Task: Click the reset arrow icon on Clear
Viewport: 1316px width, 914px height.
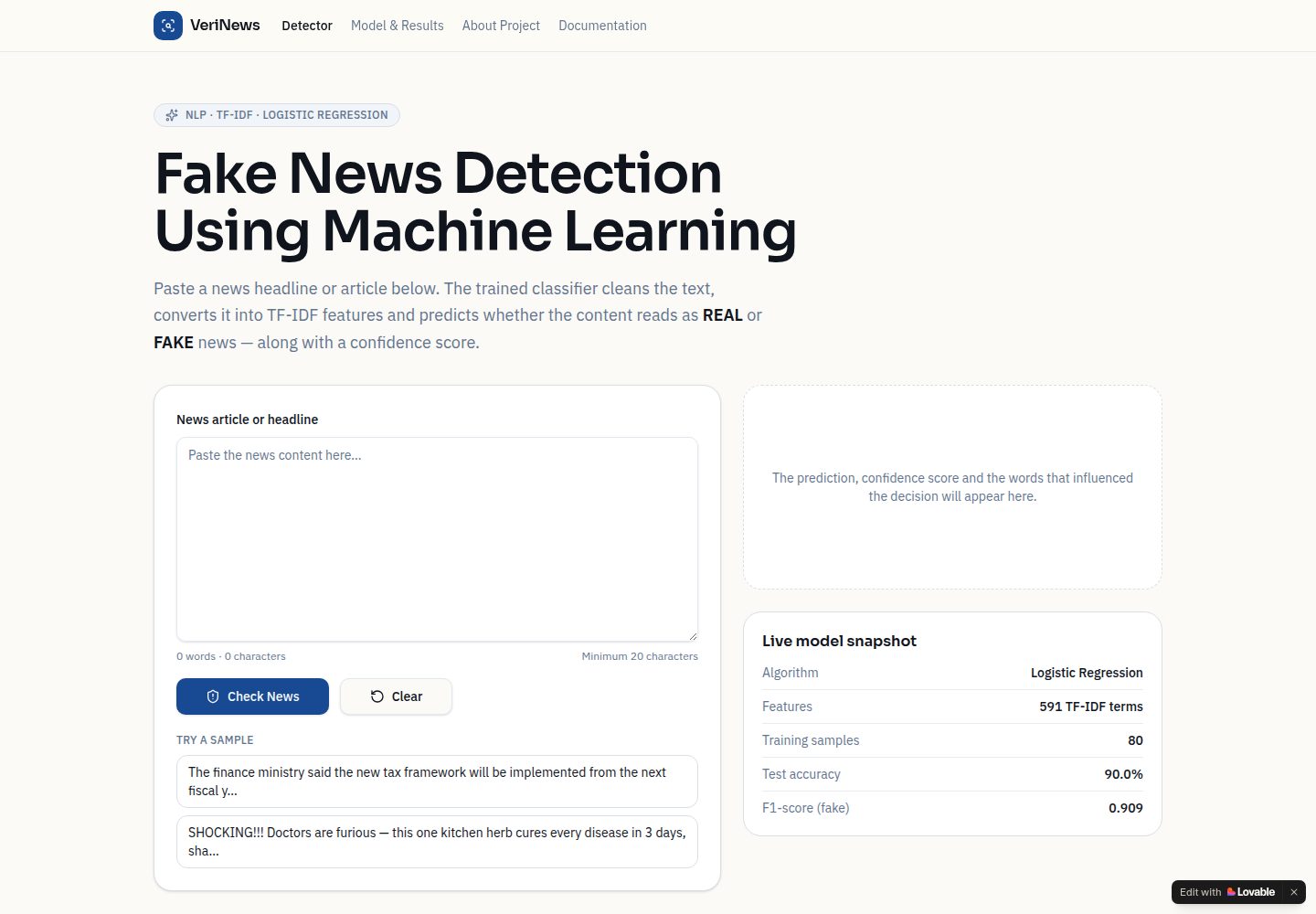Action: [x=377, y=696]
